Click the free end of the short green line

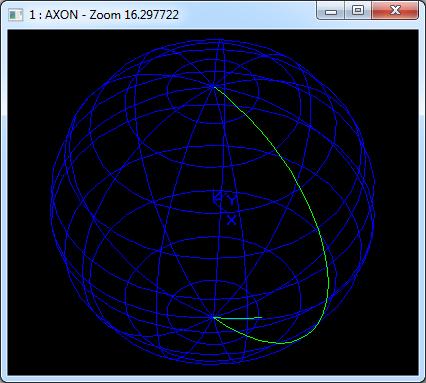click(x=261, y=317)
